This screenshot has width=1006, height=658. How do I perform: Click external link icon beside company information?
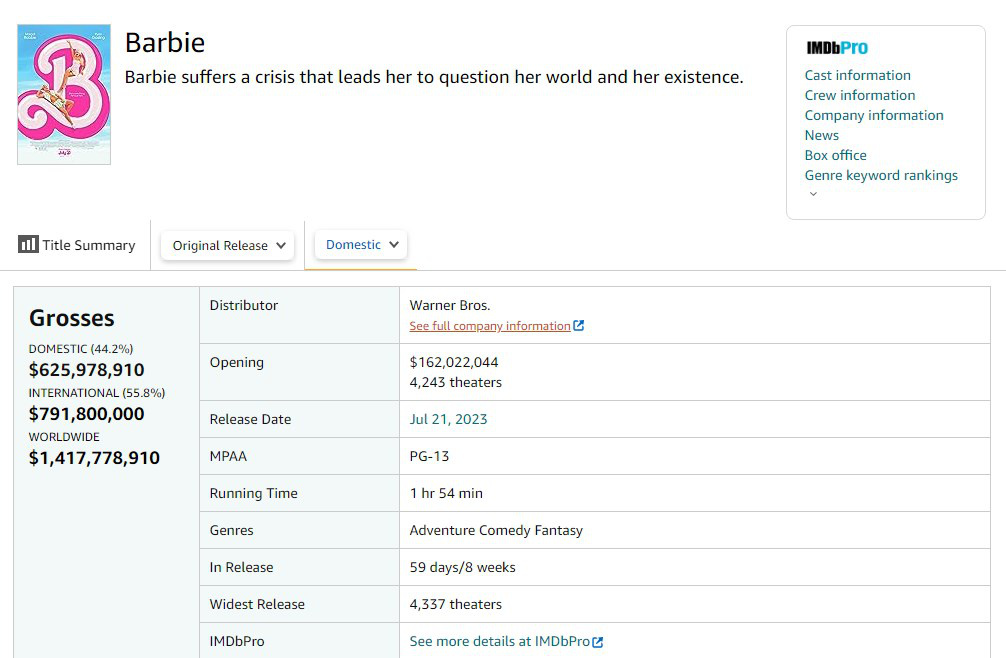pyautogui.click(x=579, y=325)
